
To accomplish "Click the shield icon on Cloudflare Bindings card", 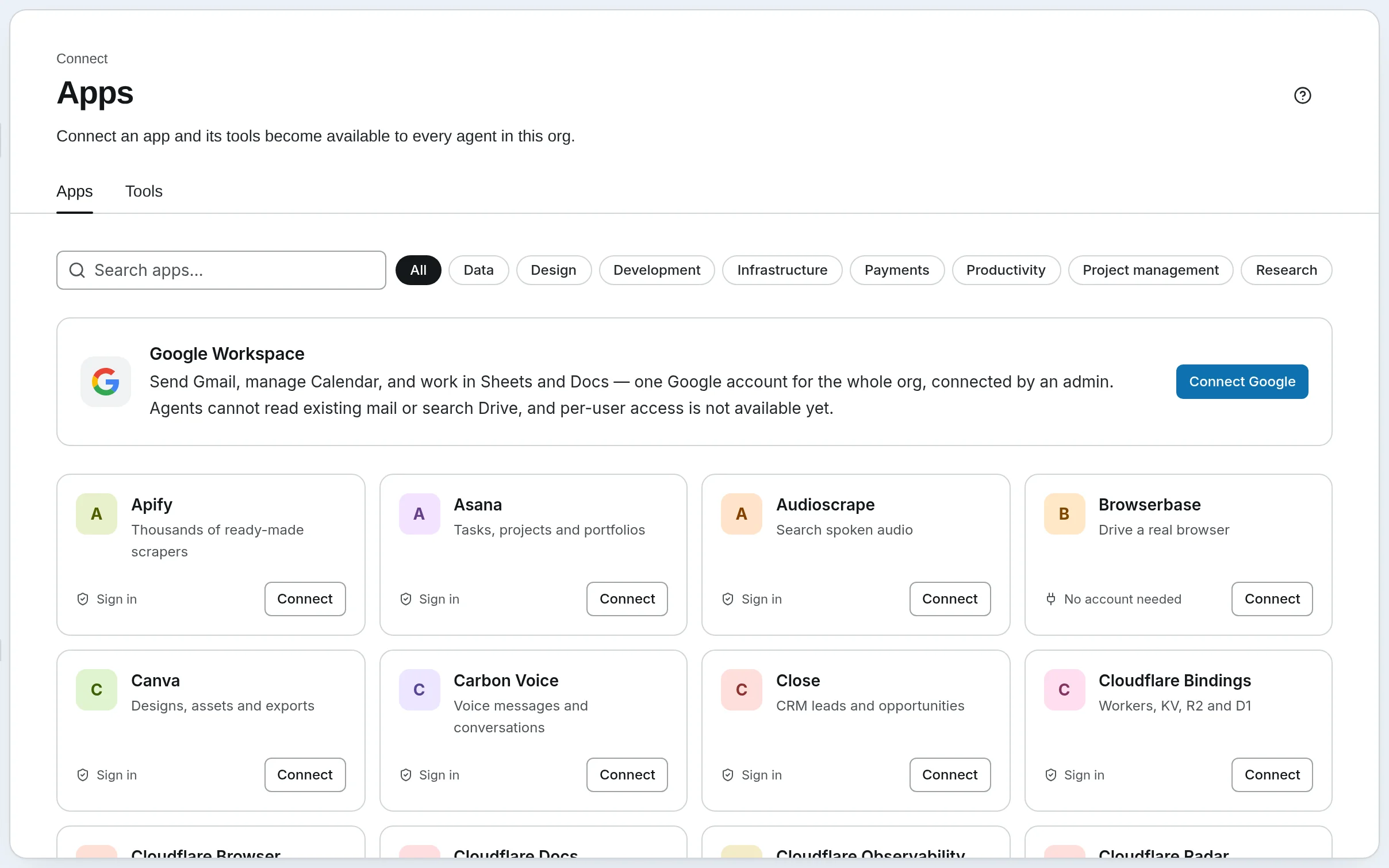I will coord(1051,775).
